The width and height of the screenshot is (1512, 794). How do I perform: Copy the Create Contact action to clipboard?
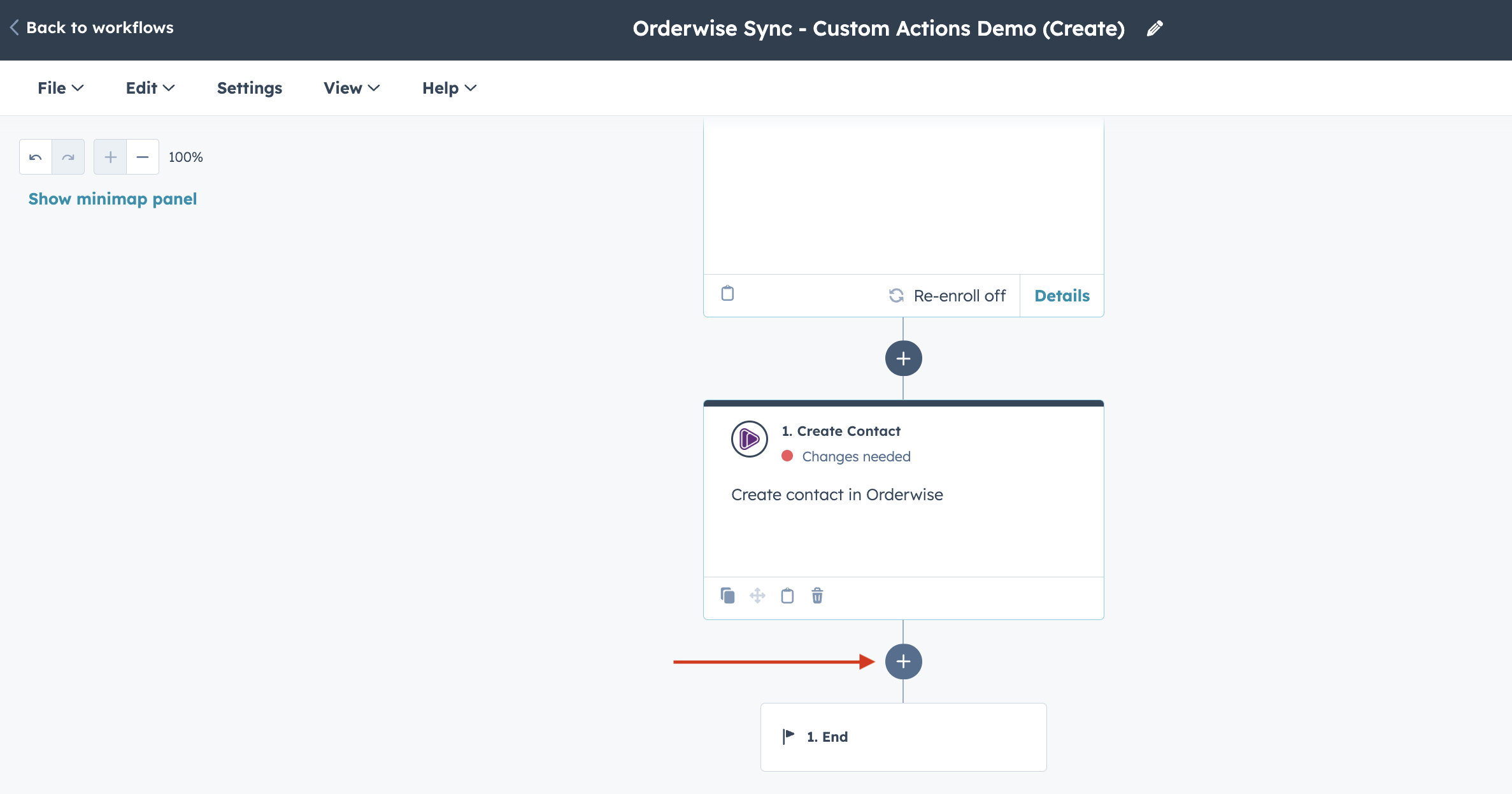787,596
